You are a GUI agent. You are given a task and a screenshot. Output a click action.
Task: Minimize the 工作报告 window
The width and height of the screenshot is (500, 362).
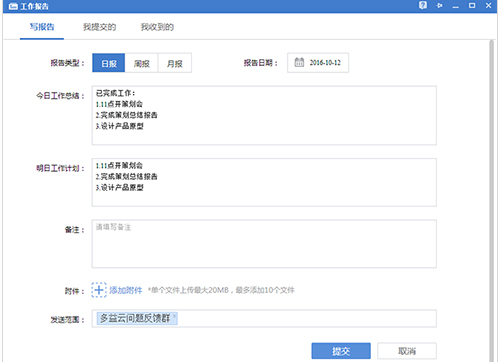coord(456,6)
